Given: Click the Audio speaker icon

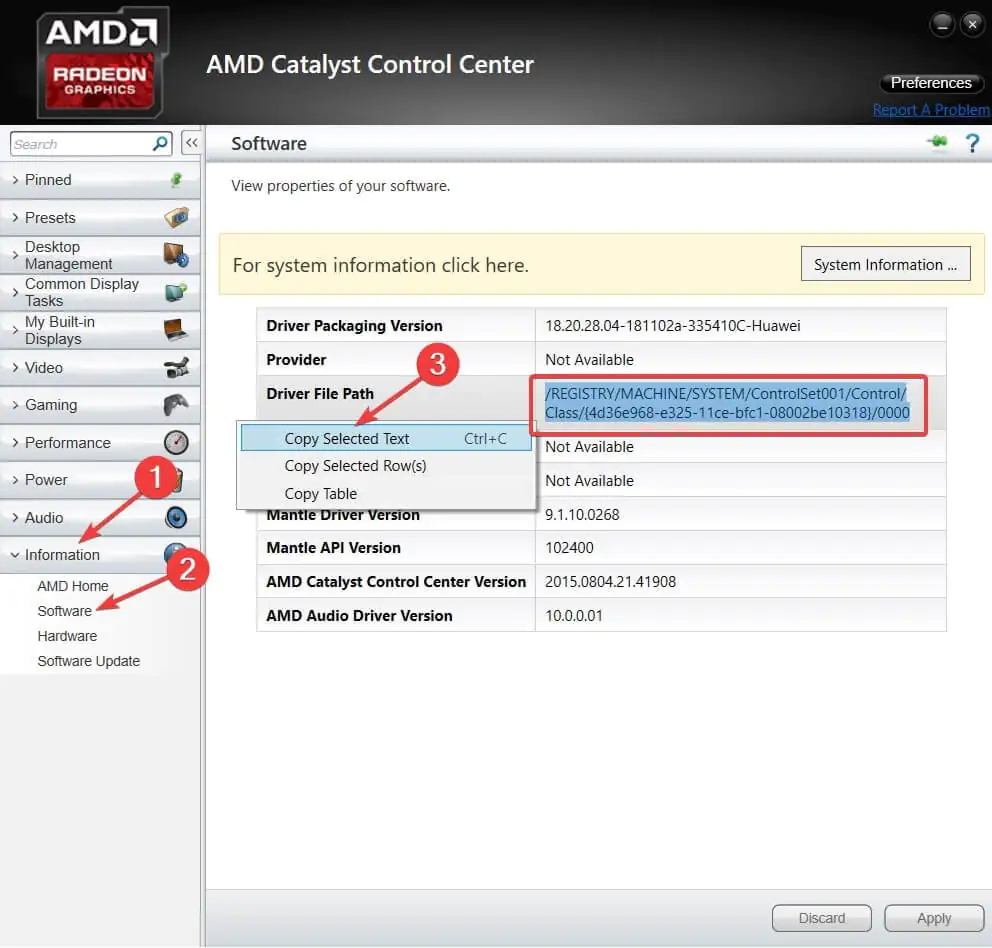Looking at the screenshot, I should pyautogui.click(x=176, y=518).
